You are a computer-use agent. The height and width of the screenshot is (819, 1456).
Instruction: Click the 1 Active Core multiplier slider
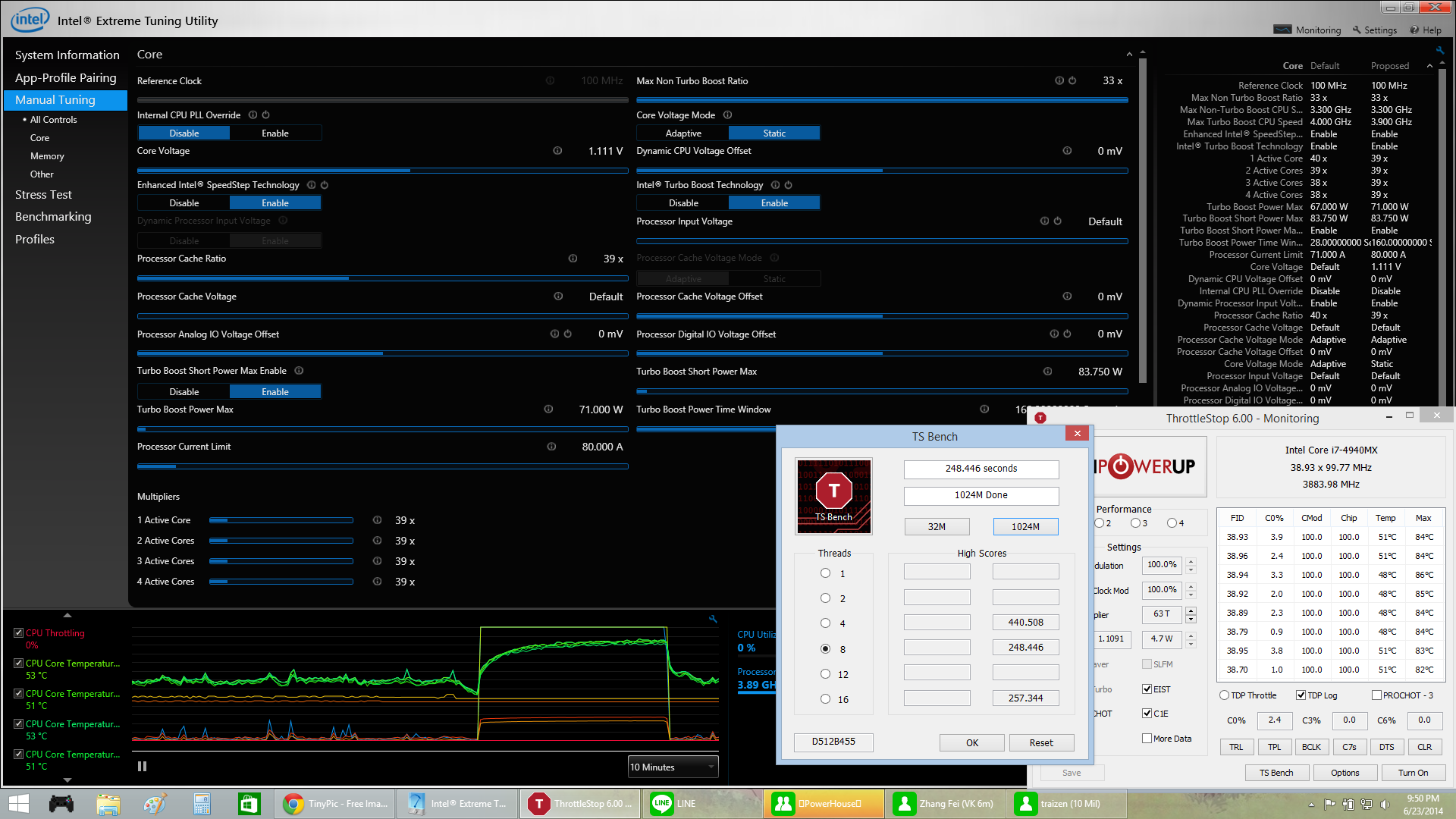pos(281,520)
